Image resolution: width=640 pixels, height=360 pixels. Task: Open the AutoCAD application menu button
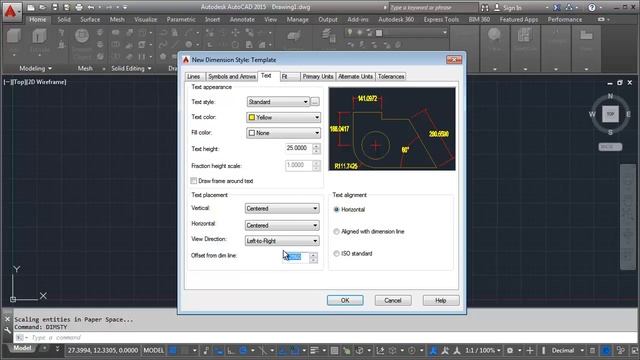[11, 11]
